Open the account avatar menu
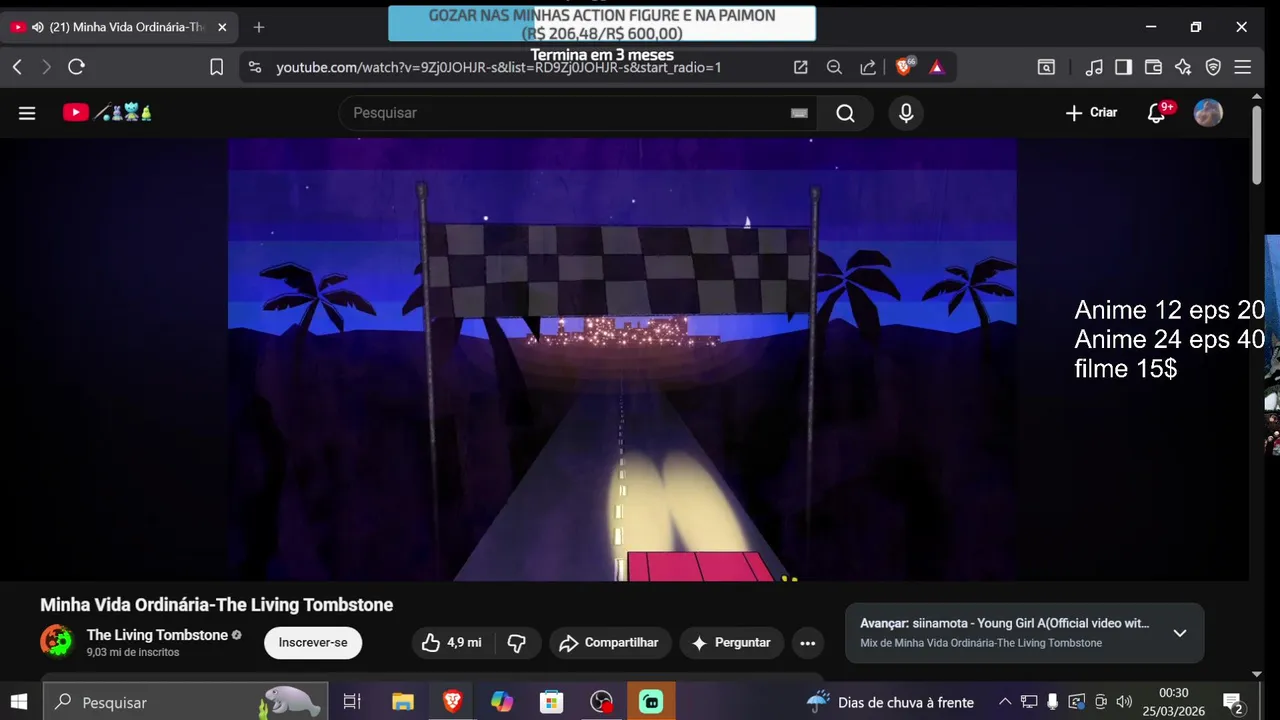Screen dimensions: 1280x720 click(x=1208, y=113)
